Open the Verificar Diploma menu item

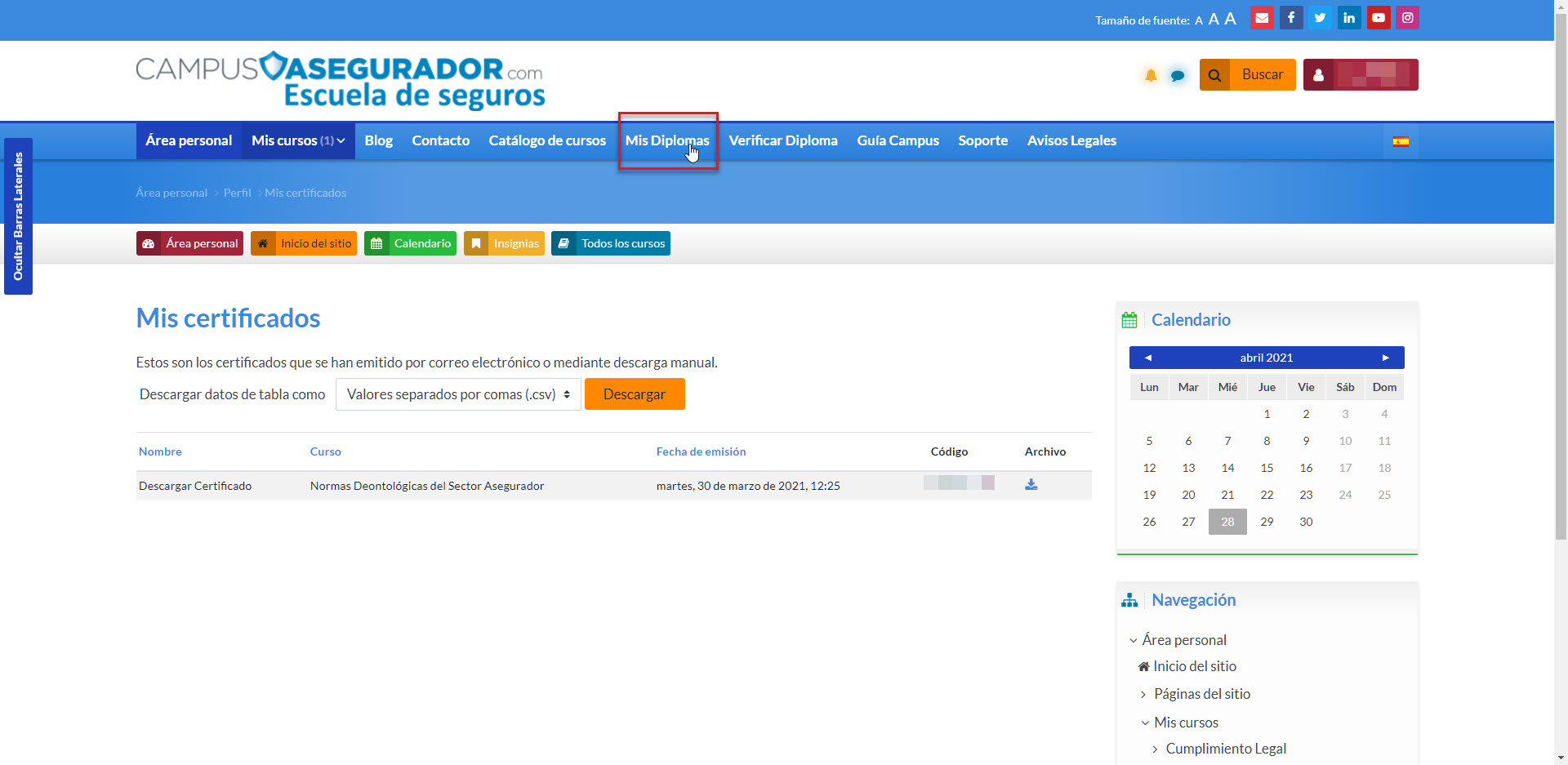pos(782,140)
